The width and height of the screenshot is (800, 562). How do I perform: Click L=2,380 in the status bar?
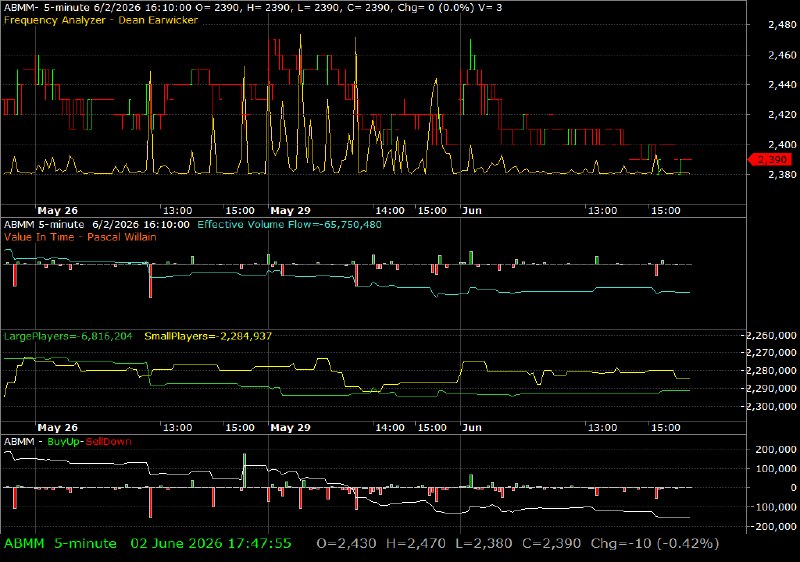pos(483,544)
